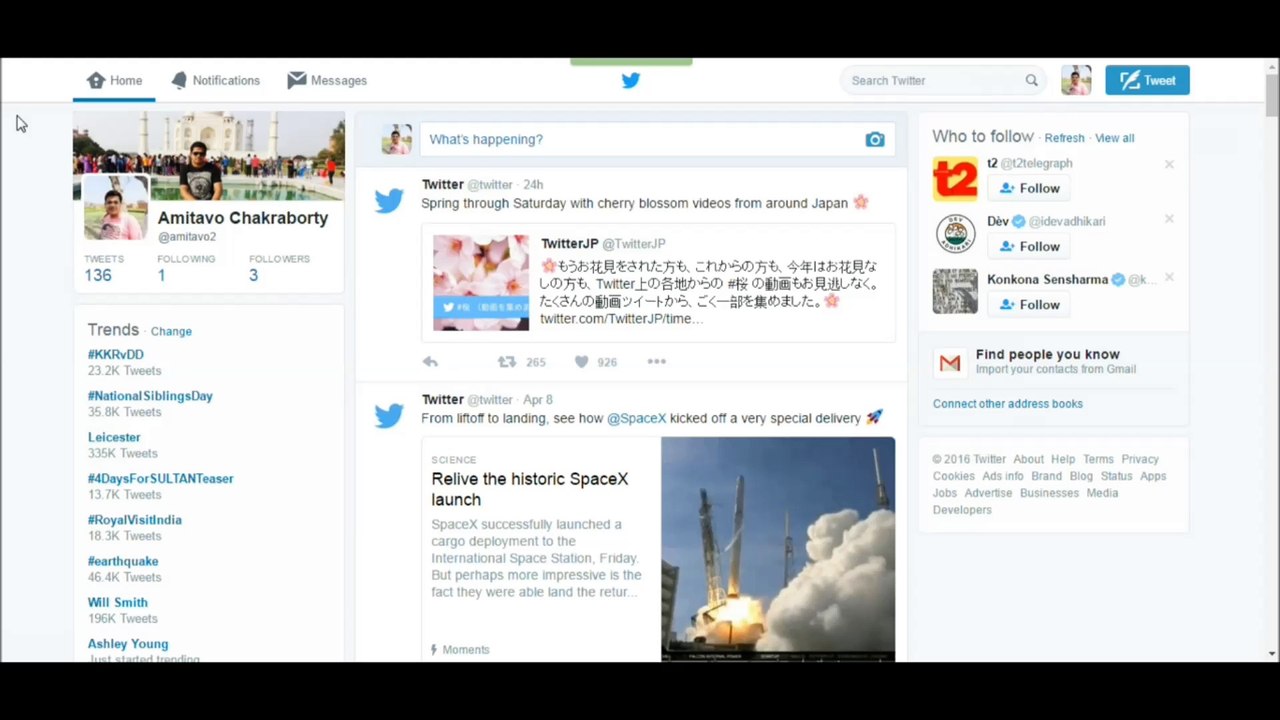This screenshot has height=720, width=1280.
Task: Open t2 telegraph logo avatar
Action: pos(955,179)
